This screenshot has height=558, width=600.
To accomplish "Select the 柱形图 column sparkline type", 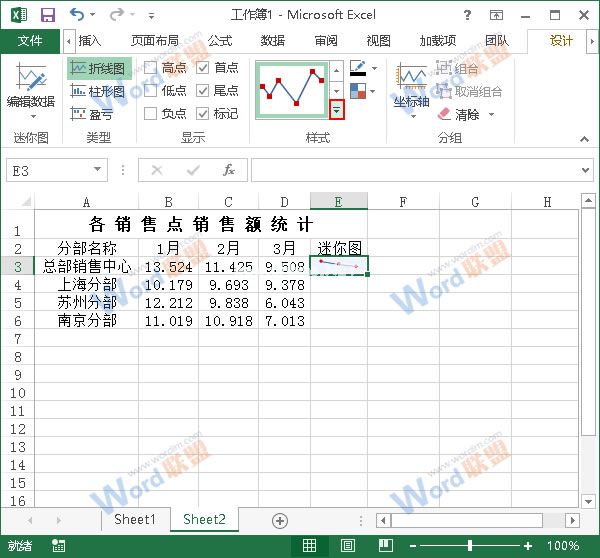I will pos(97,91).
